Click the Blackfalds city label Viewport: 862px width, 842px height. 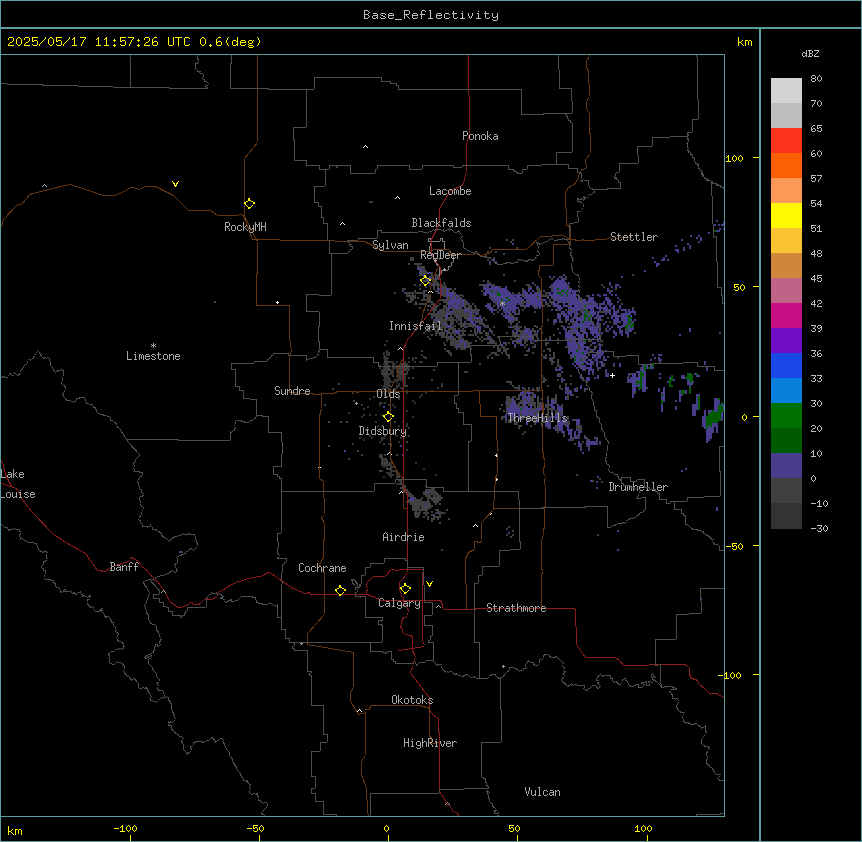point(441,223)
